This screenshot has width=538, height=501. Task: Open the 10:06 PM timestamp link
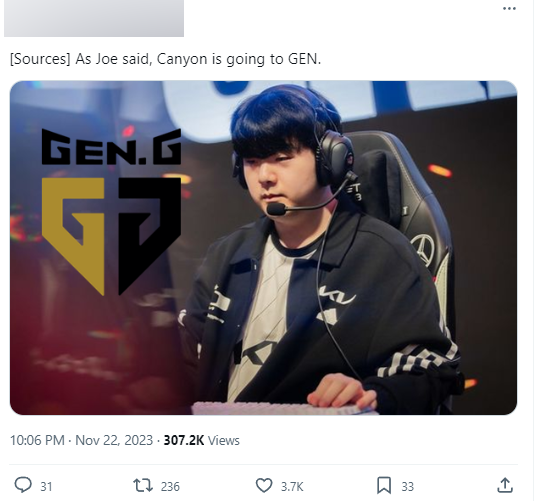coord(37,440)
